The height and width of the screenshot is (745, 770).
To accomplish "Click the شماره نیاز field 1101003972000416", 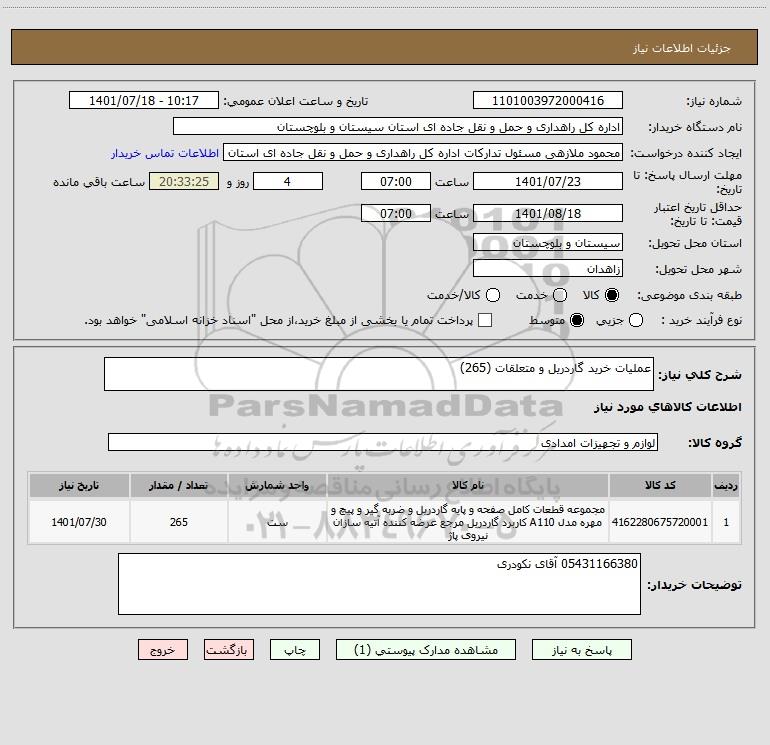I will 548,100.
